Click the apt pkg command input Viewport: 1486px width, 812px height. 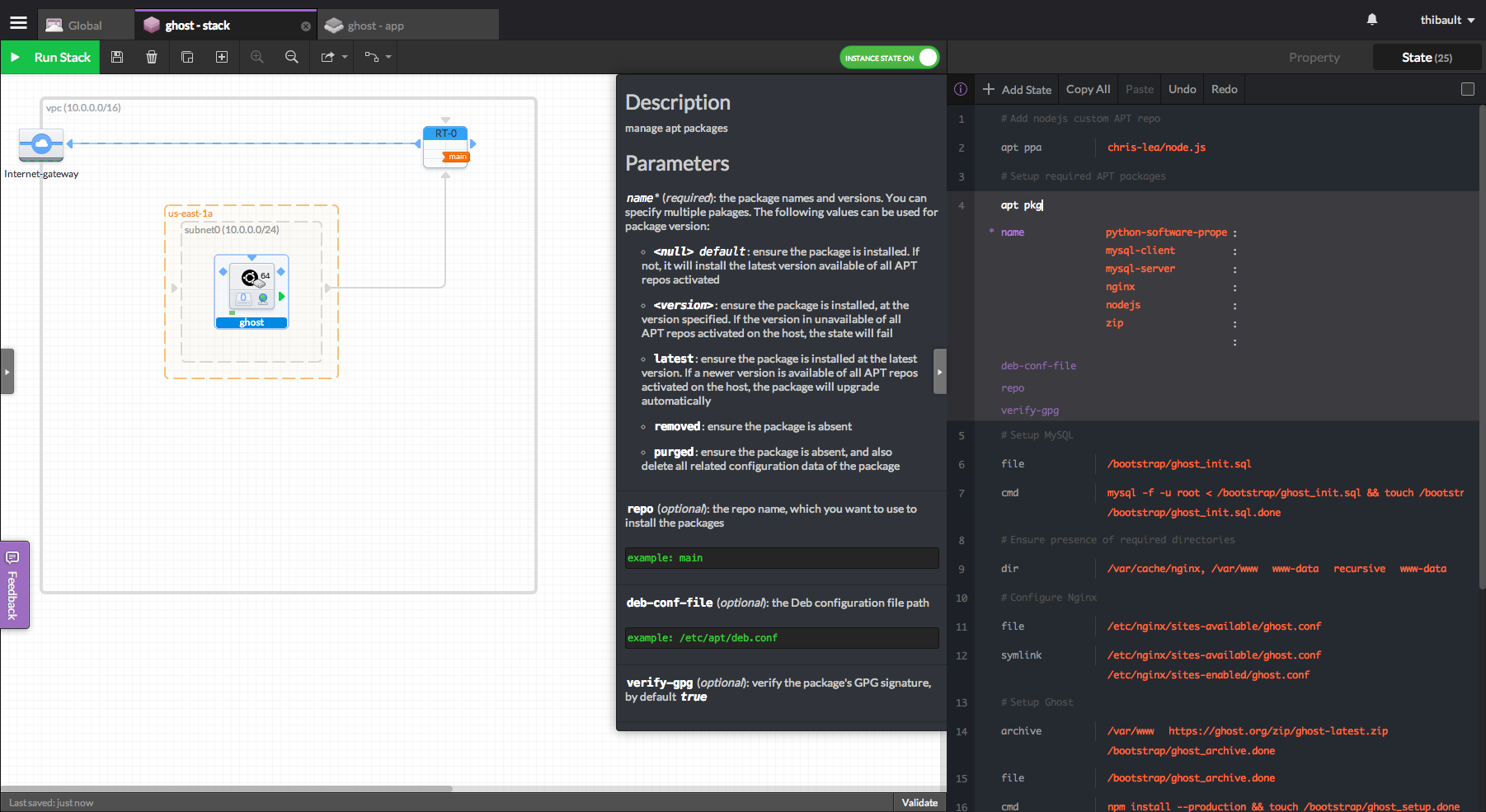(1022, 205)
